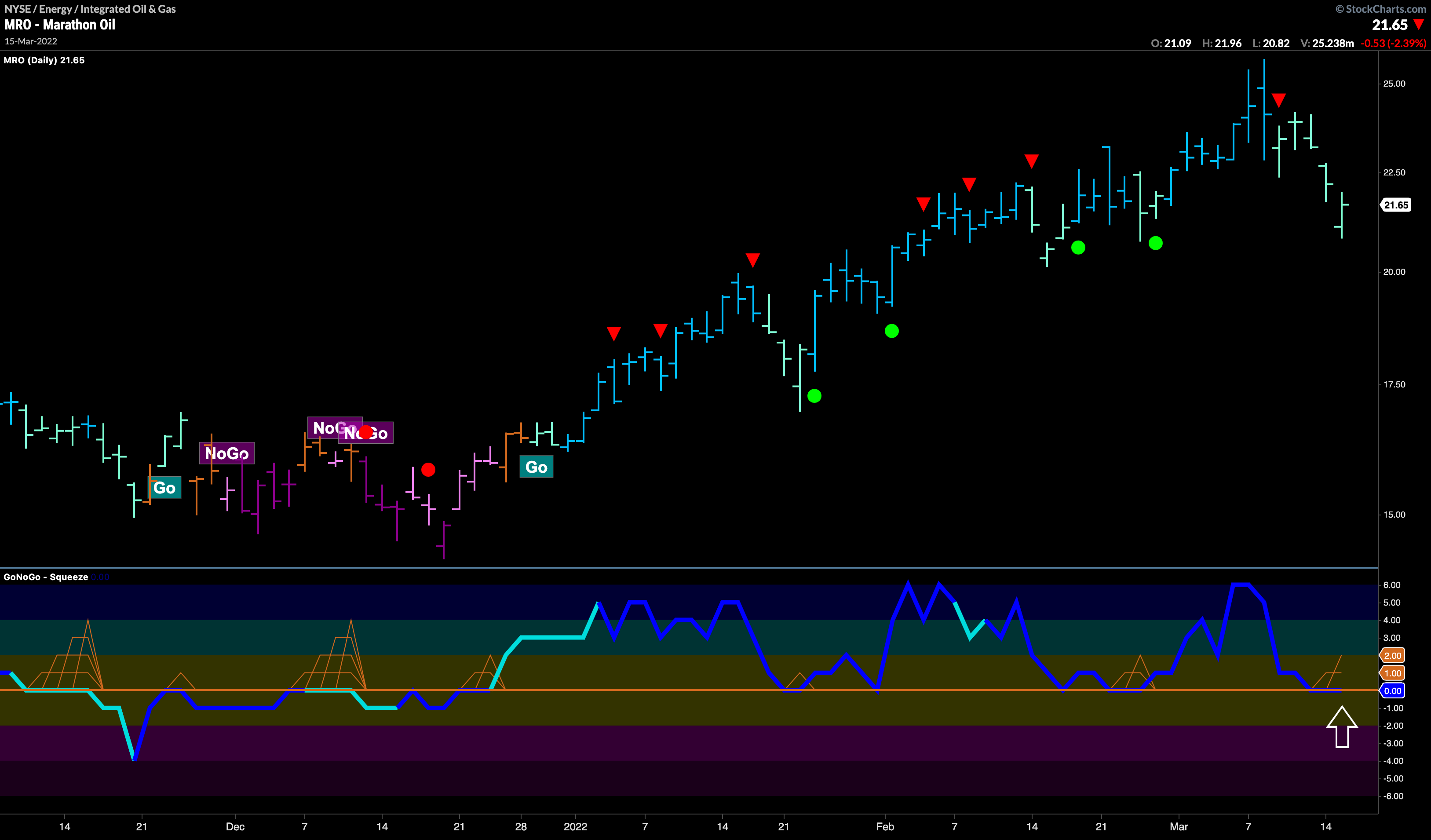The image size is (1431, 840).
Task: Select the orange 1.00 value tag on squeeze axis
Action: click(1392, 673)
